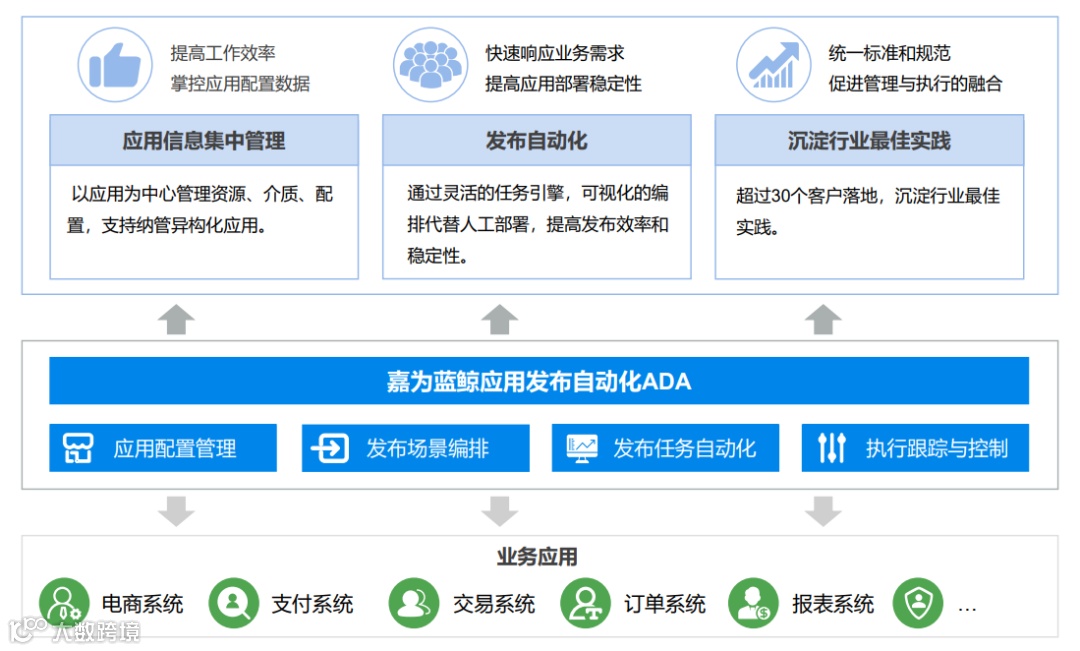The height and width of the screenshot is (651, 1080).
Task: Click the 订单系统 label
Action: pos(665,604)
